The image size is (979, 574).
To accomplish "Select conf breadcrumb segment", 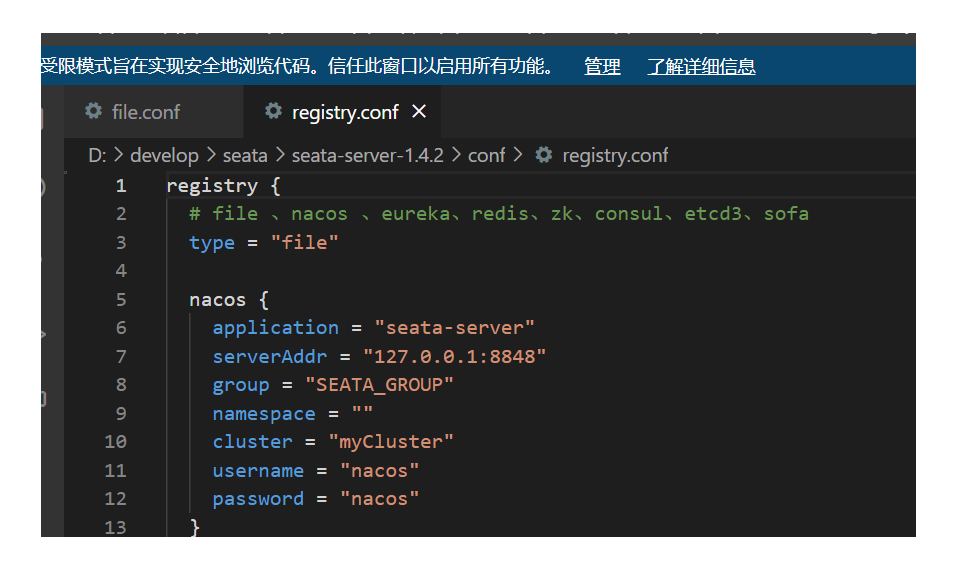I will (486, 156).
